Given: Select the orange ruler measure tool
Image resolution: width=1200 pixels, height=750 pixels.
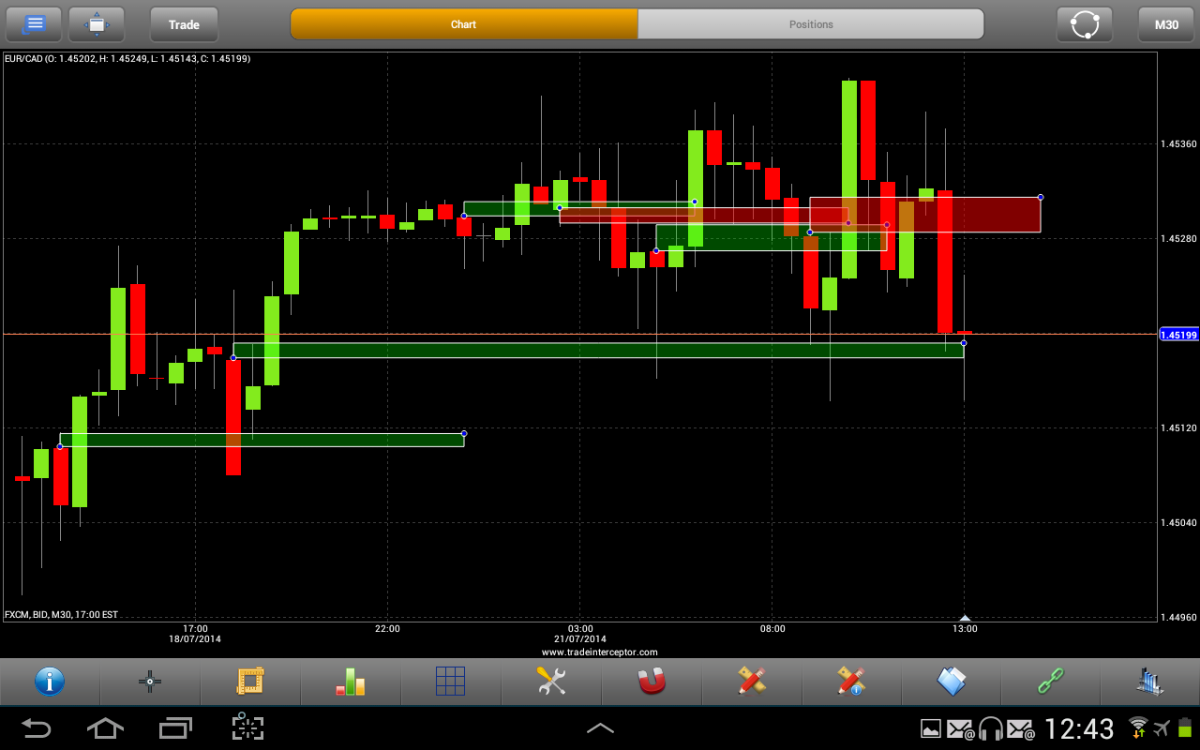Looking at the screenshot, I should coord(250,681).
